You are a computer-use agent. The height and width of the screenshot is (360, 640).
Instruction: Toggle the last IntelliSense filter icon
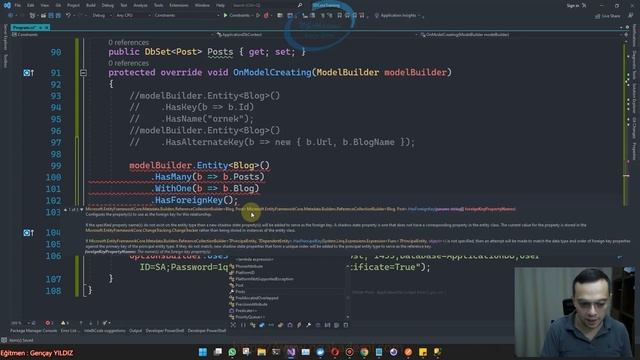(x=346, y=325)
